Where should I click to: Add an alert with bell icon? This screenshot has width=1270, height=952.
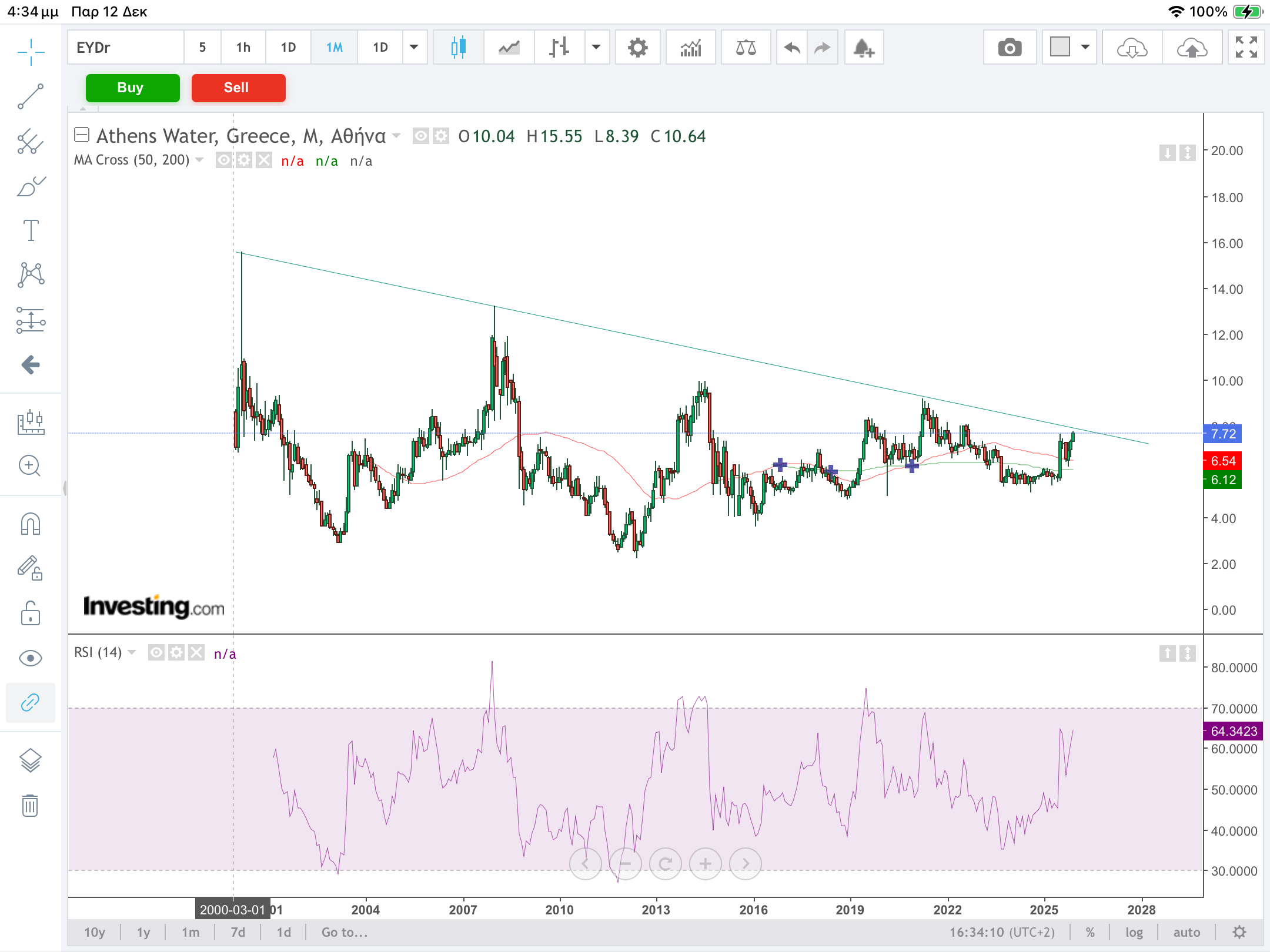tap(863, 48)
